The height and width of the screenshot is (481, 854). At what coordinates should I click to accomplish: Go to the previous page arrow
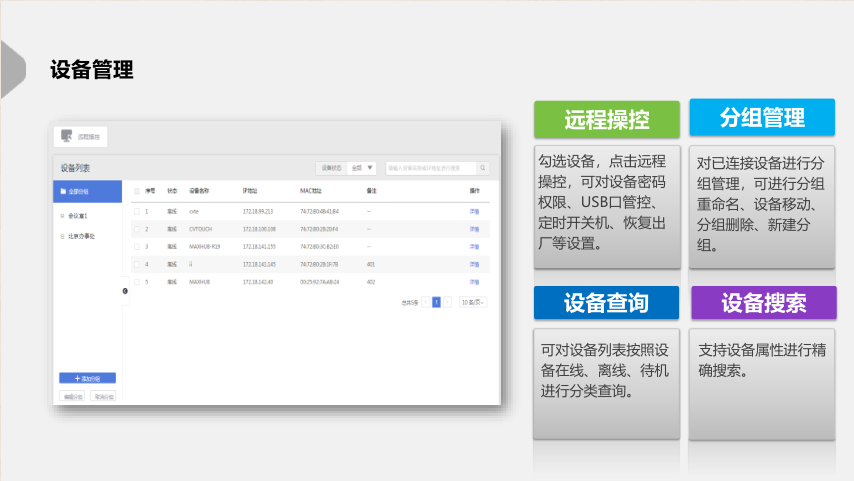pos(425,301)
